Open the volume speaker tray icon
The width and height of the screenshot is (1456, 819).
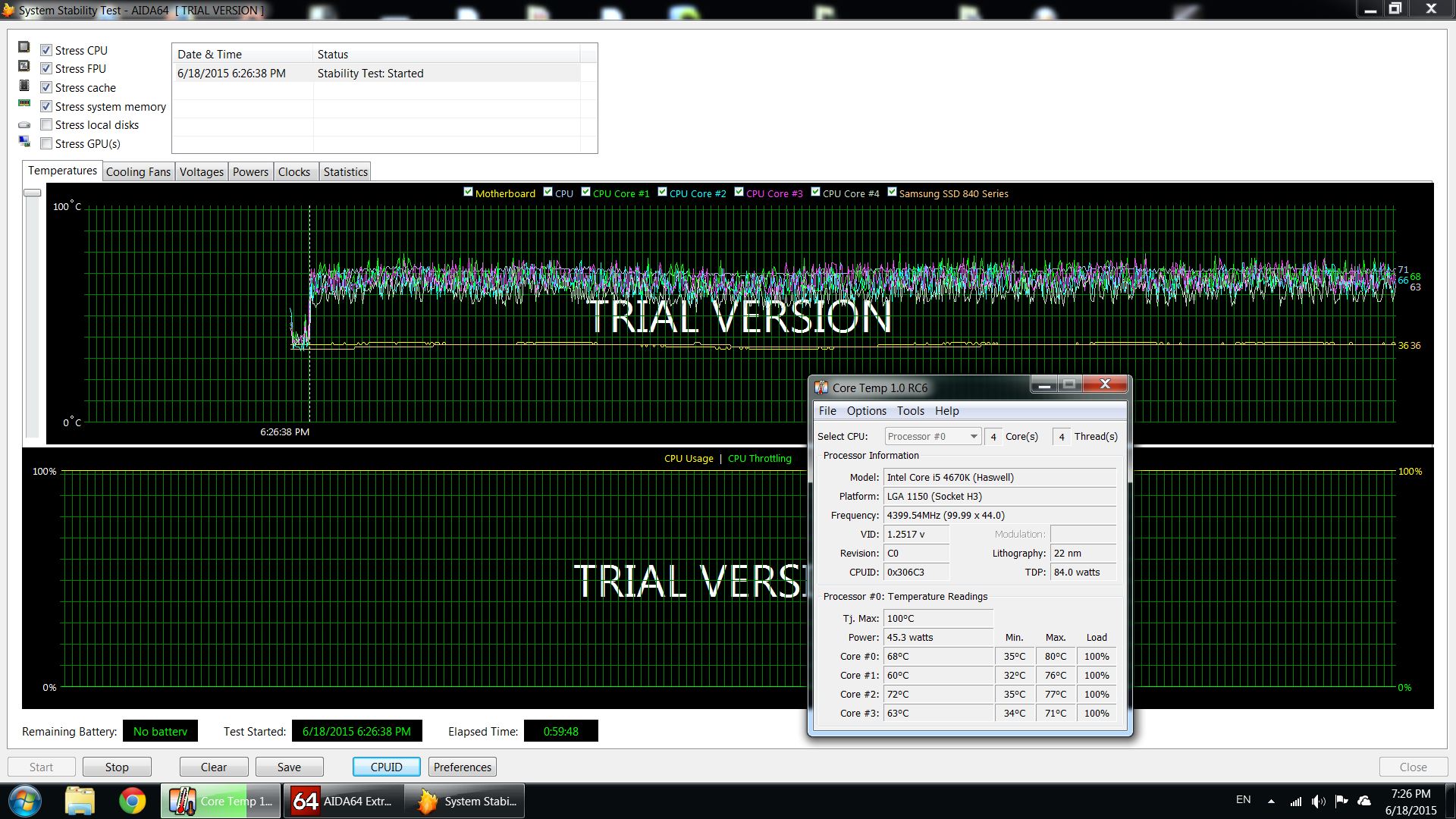[1319, 801]
